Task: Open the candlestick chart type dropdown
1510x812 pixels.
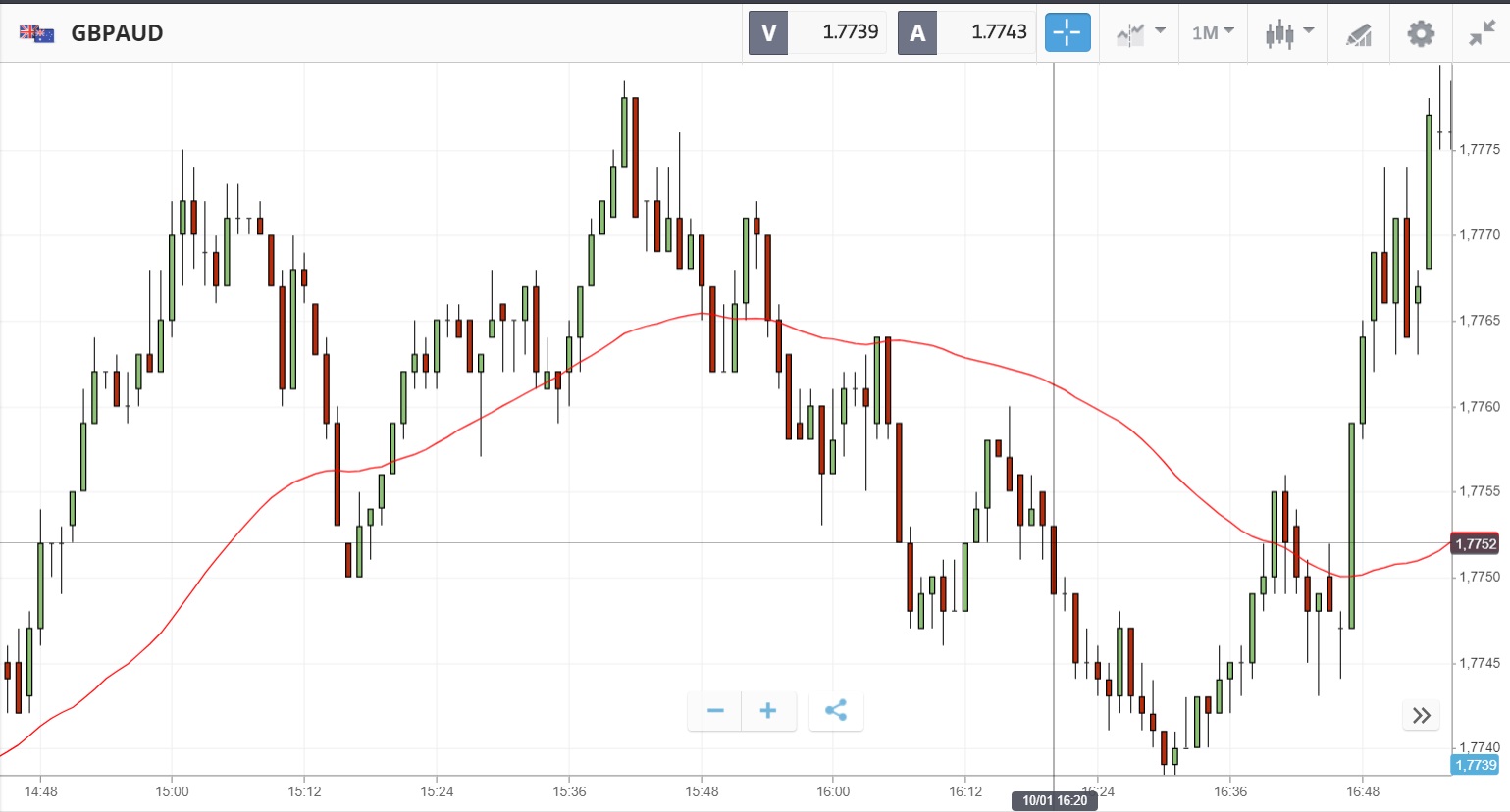Action: (x=1288, y=33)
